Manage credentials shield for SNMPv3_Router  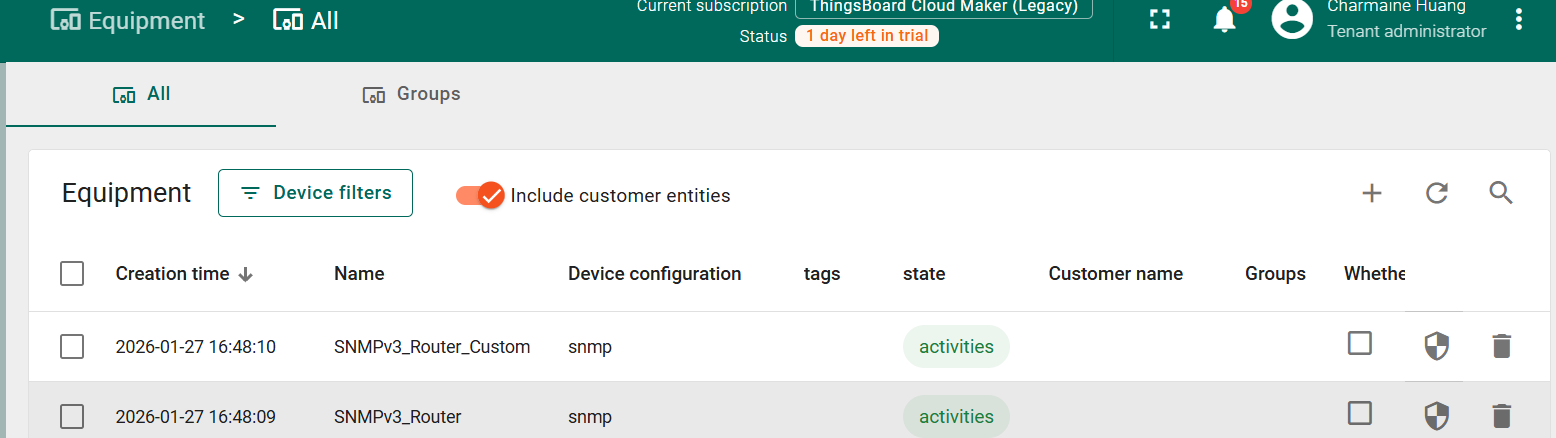(1436, 416)
